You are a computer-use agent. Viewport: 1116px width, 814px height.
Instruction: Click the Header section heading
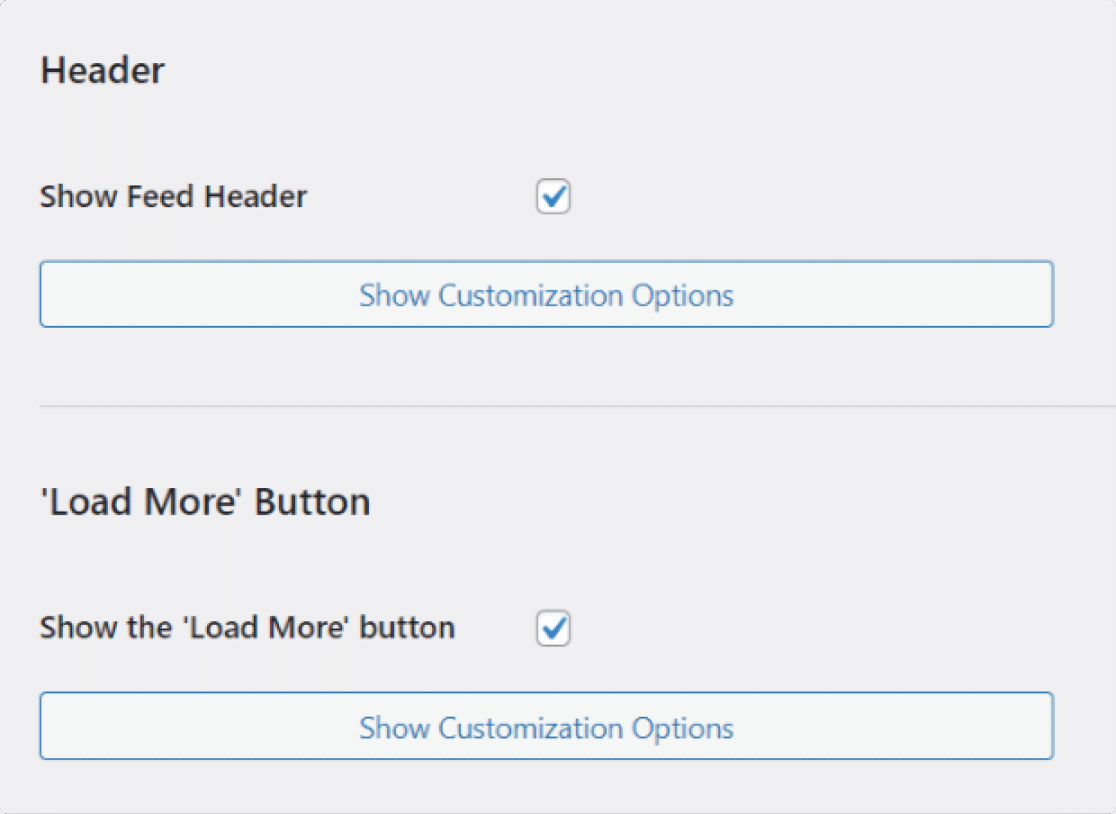click(x=102, y=70)
